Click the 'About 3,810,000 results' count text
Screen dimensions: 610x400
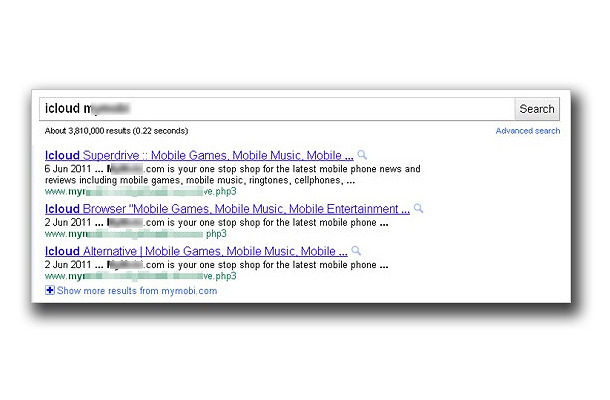click(x=116, y=131)
